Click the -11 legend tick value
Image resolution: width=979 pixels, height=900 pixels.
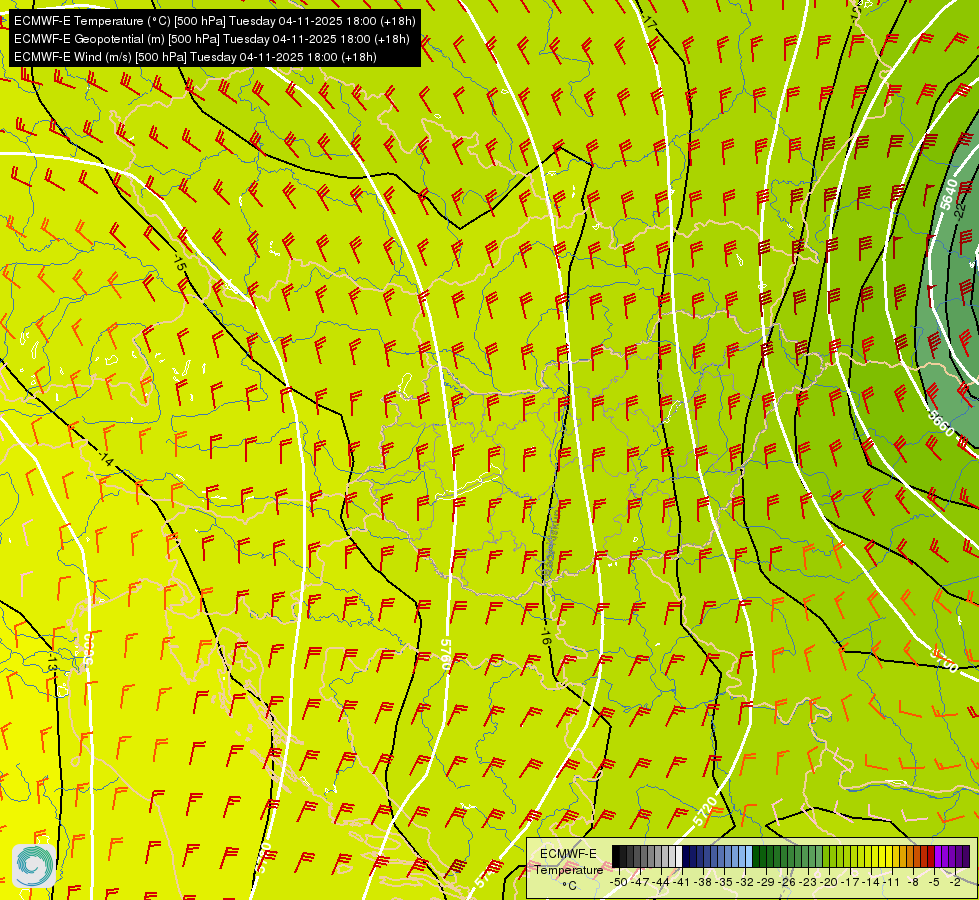[891, 883]
